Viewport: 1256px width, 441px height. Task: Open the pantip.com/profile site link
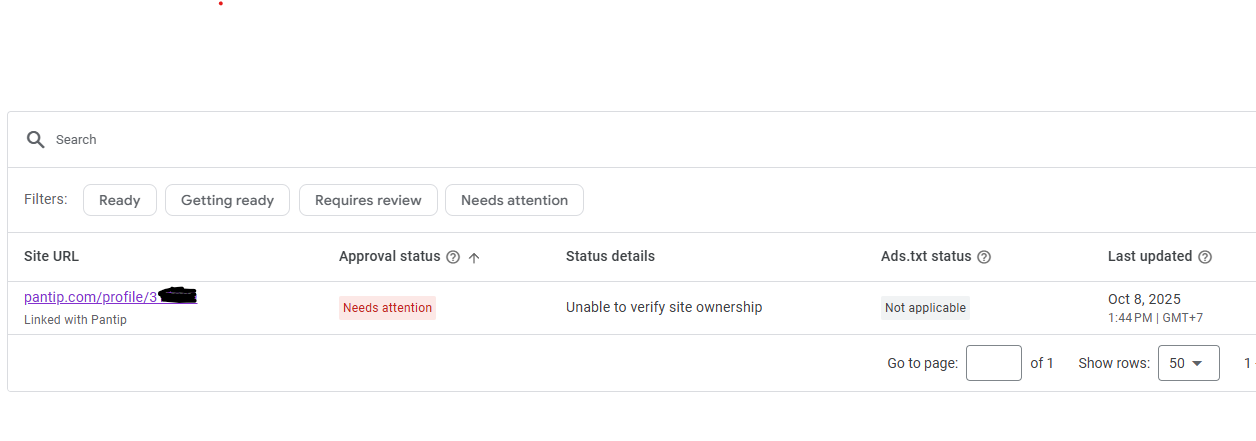click(x=90, y=297)
